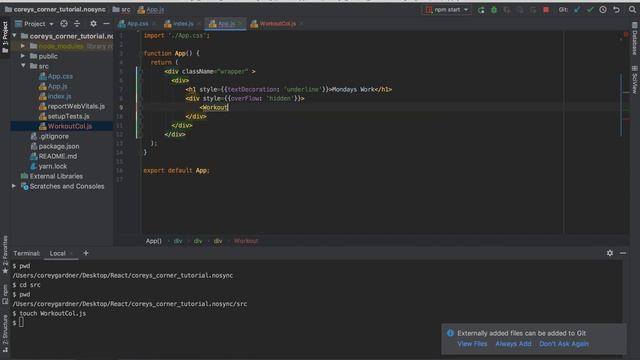Click the Git commit checkmark icon
The height and width of the screenshot is (360, 640).
point(590,10)
